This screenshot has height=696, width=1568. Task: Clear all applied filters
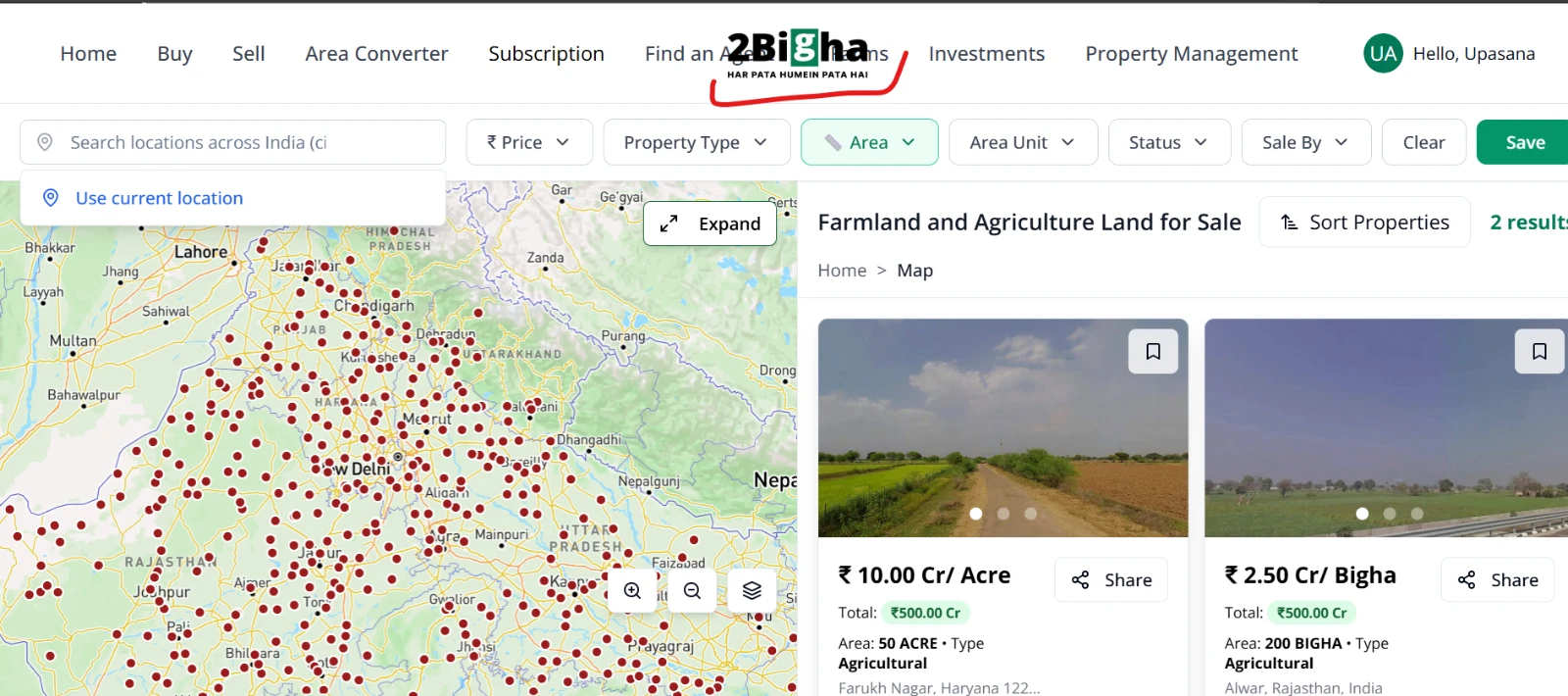coord(1424,142)
